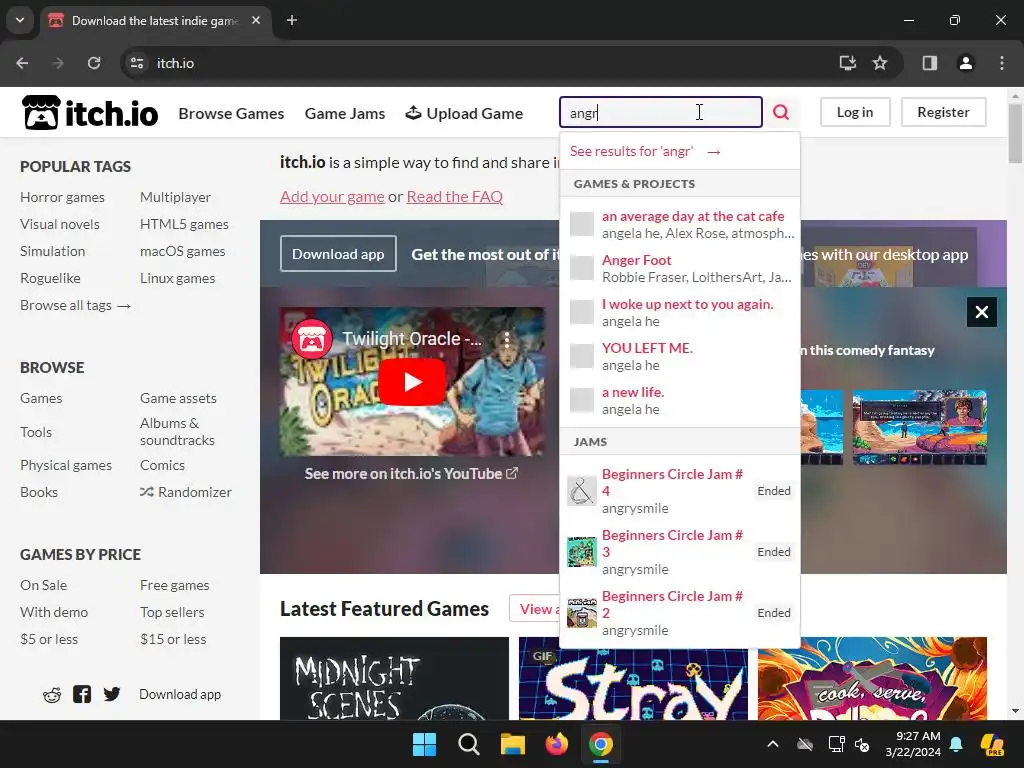Open Game Jams page
Screen dimensions: 1024x768
345,114
